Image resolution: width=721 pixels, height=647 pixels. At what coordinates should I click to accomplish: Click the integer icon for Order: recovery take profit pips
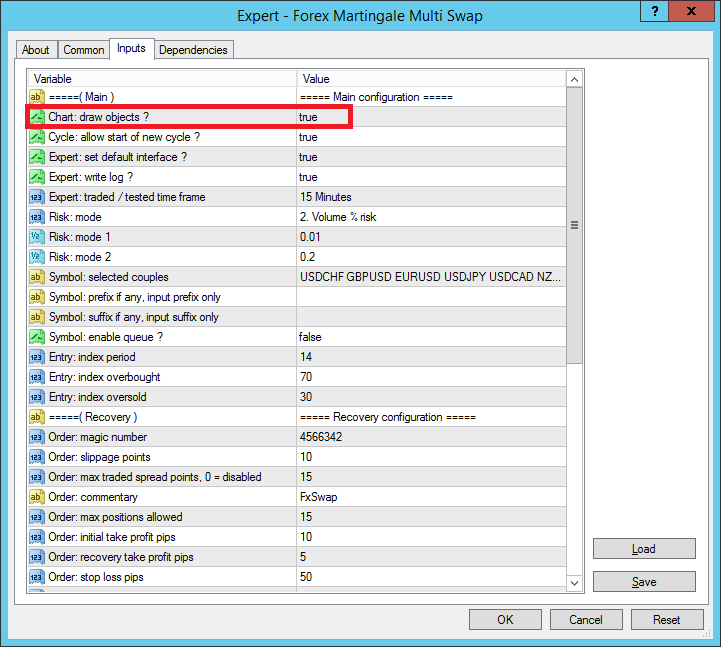click(x=37, y=557)
